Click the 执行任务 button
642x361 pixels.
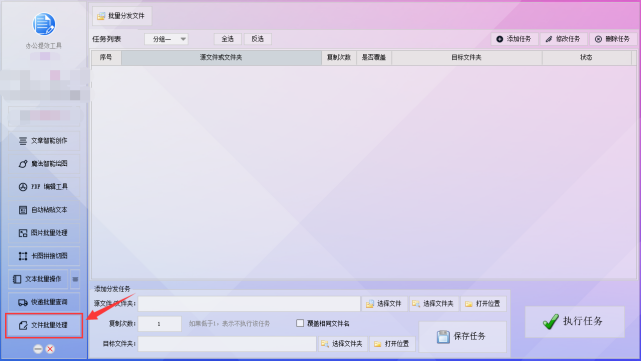[x=574, y=322]
